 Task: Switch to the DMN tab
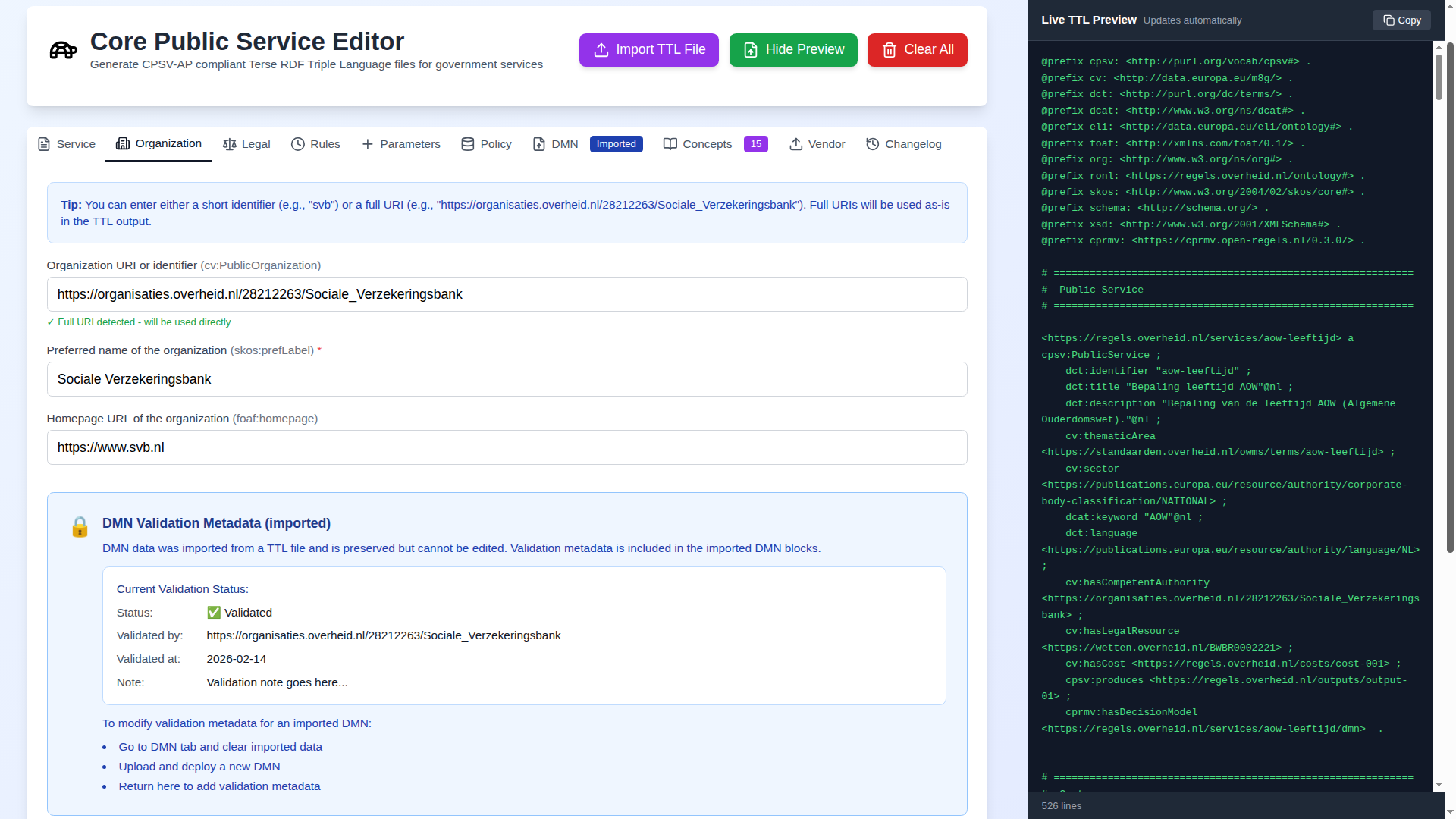coord(554,144)
